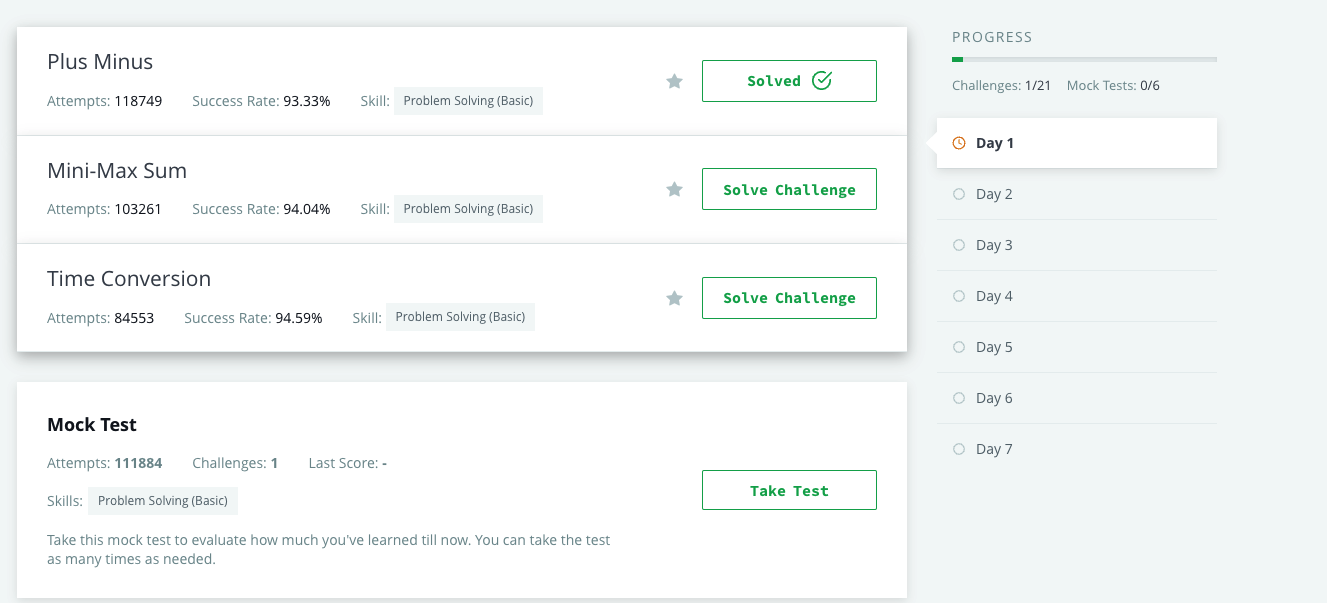The image size is (1327, 603).
Task: Star the Mini-Max Sum challenge
Action: coord(674,189)
